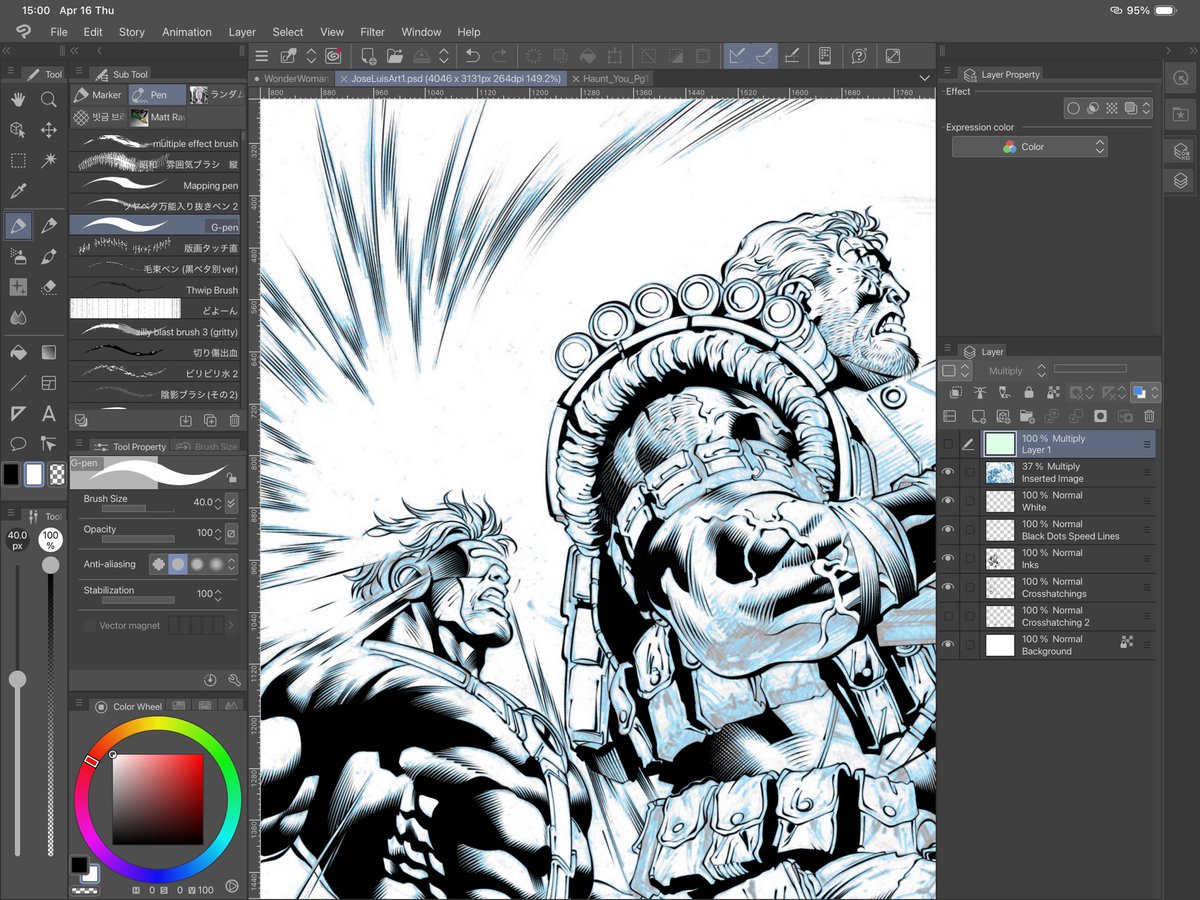
Task: Create new canvas from command bar
Action: (x=369, y=56)
